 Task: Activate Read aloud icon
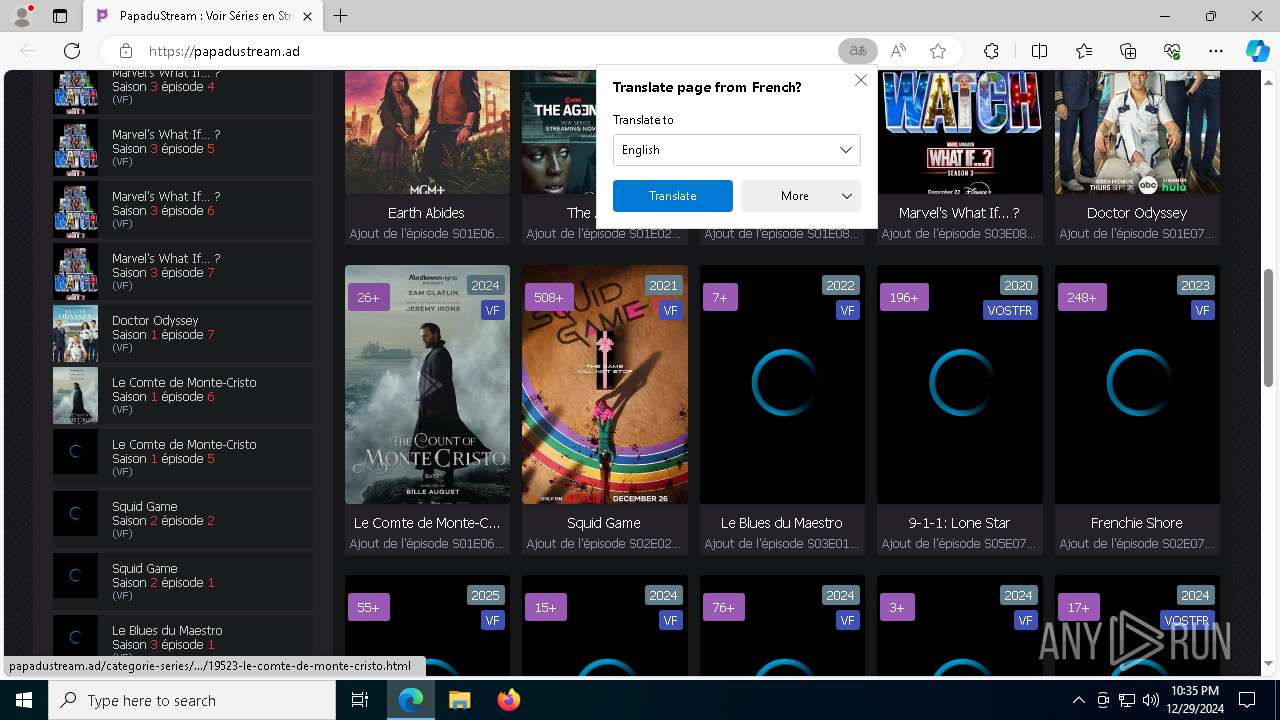[898, 51]
